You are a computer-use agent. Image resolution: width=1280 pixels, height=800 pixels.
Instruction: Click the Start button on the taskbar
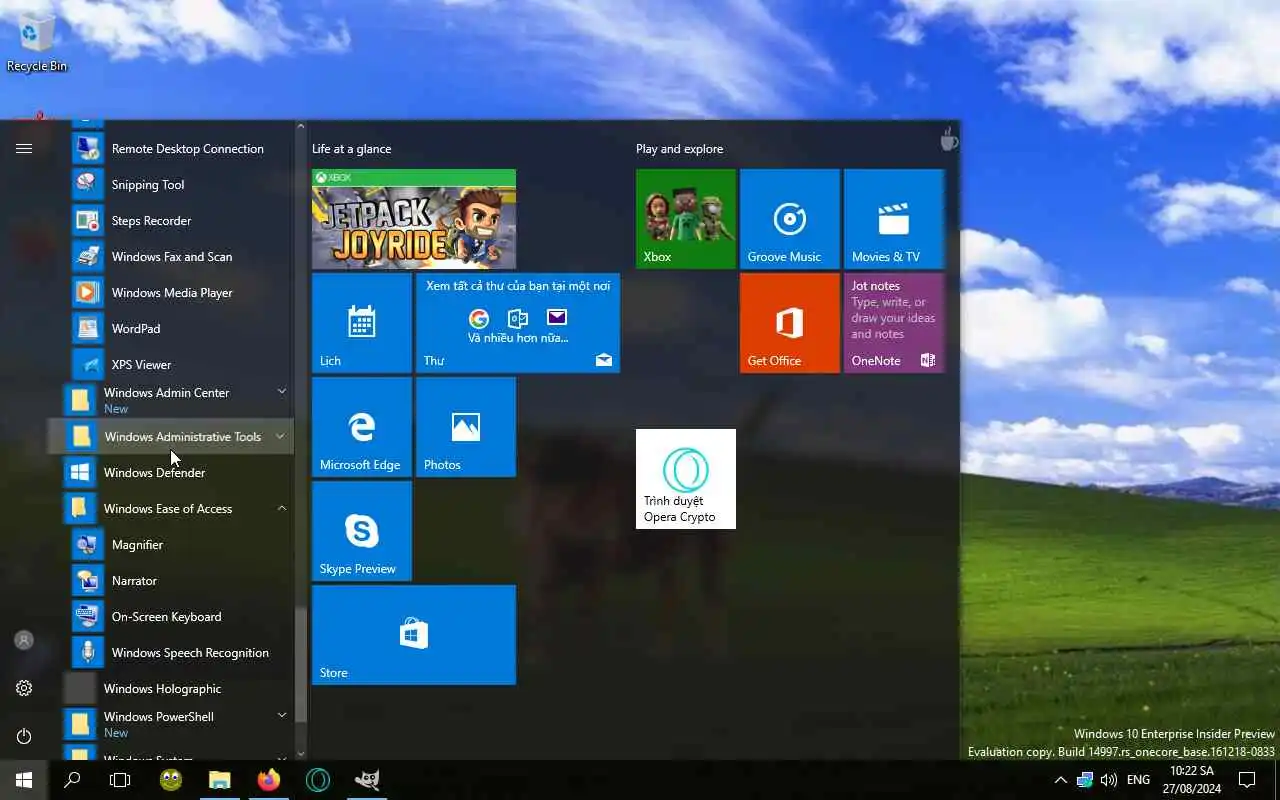tap(24, 780)
